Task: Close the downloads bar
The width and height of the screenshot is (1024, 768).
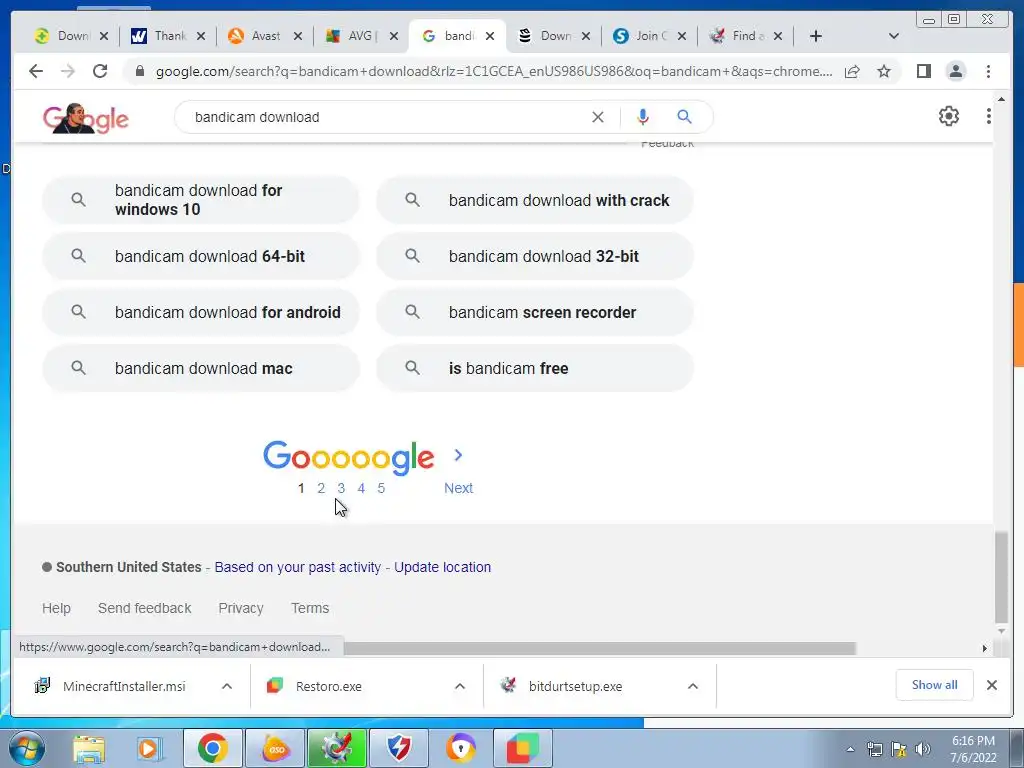Action: tap(991, 685)
